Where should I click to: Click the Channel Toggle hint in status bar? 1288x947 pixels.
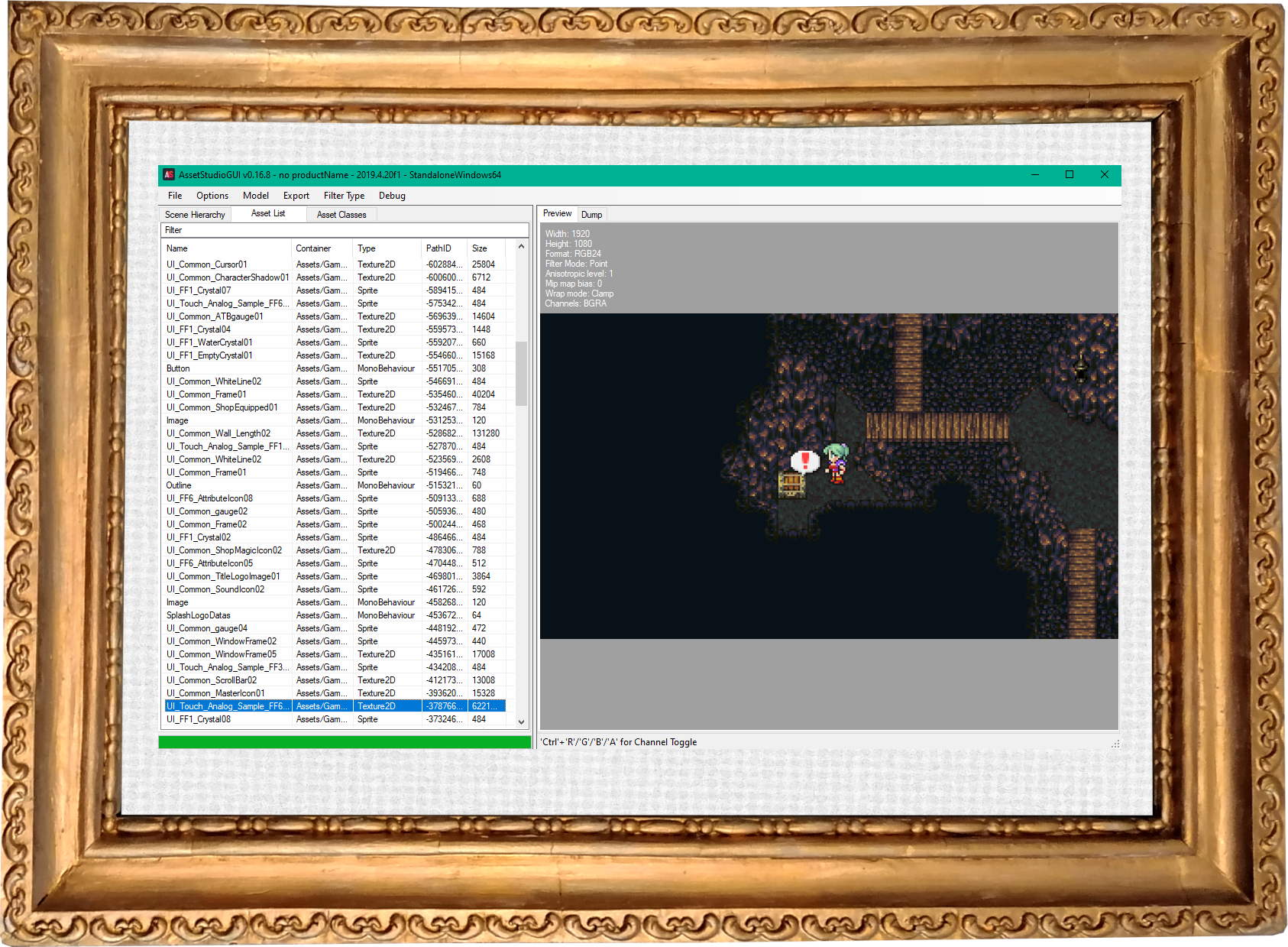click(x=619, y=742)
